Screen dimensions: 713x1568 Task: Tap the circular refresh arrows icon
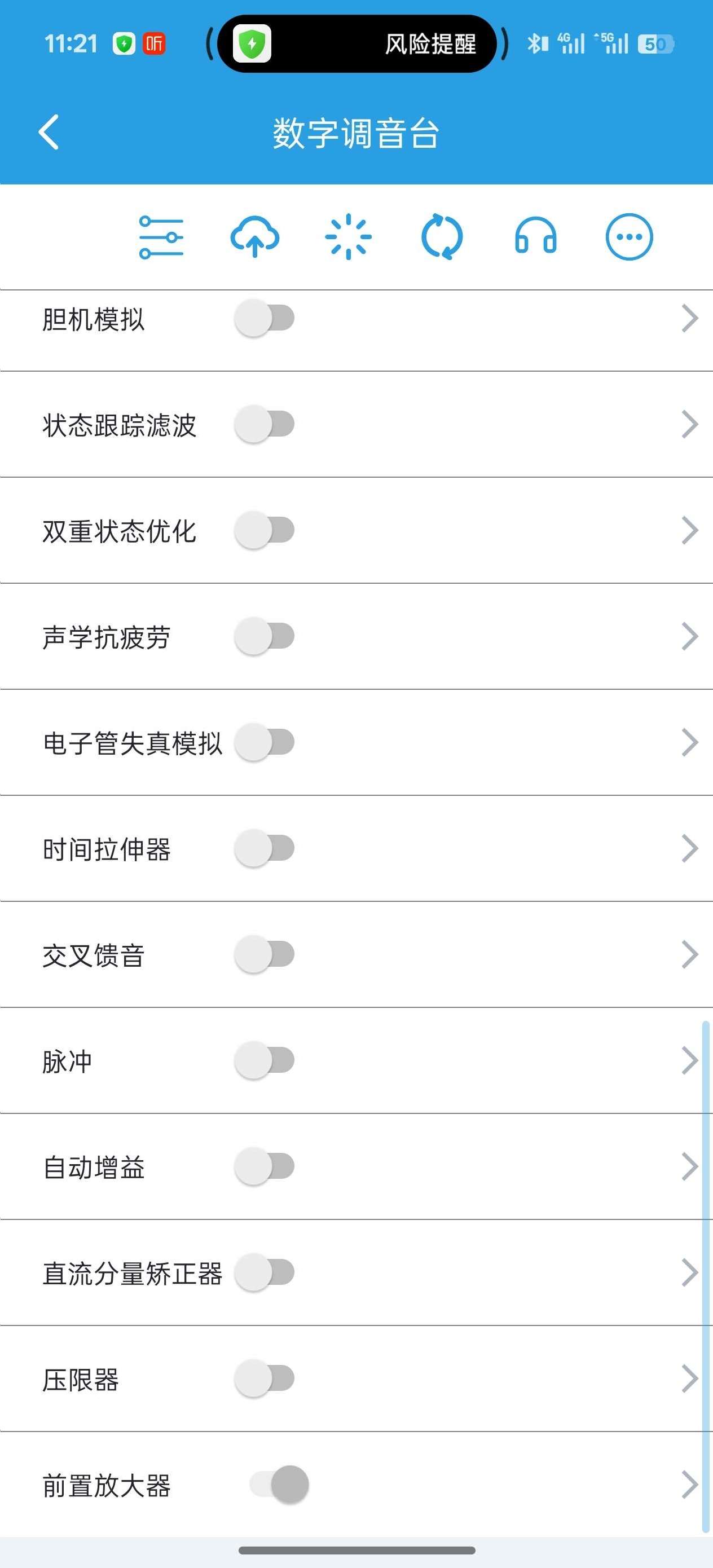442,237
